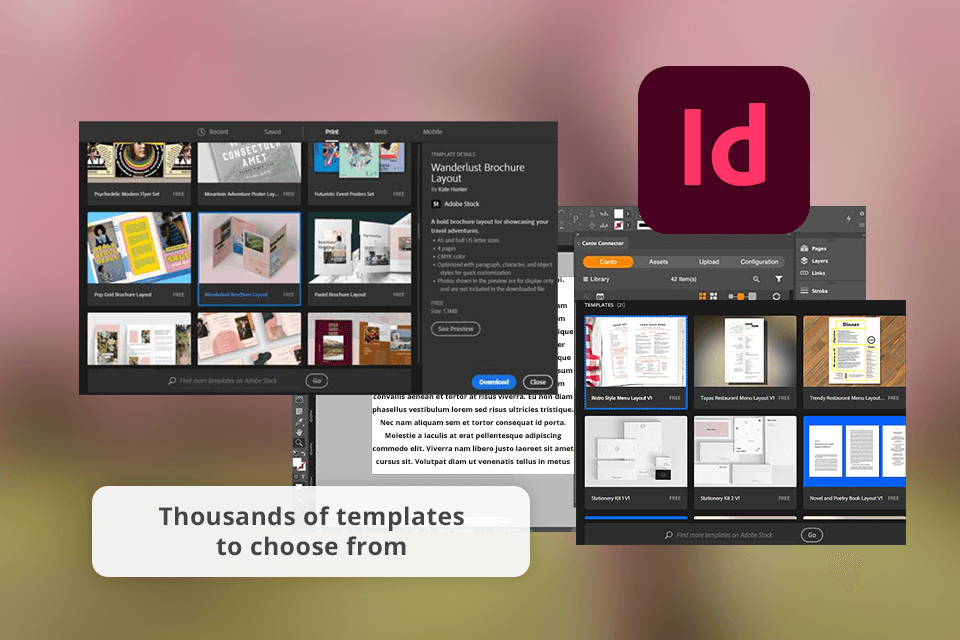Select Tapas Restaurant Menu Layout V1 template

[x=745, y=361]
